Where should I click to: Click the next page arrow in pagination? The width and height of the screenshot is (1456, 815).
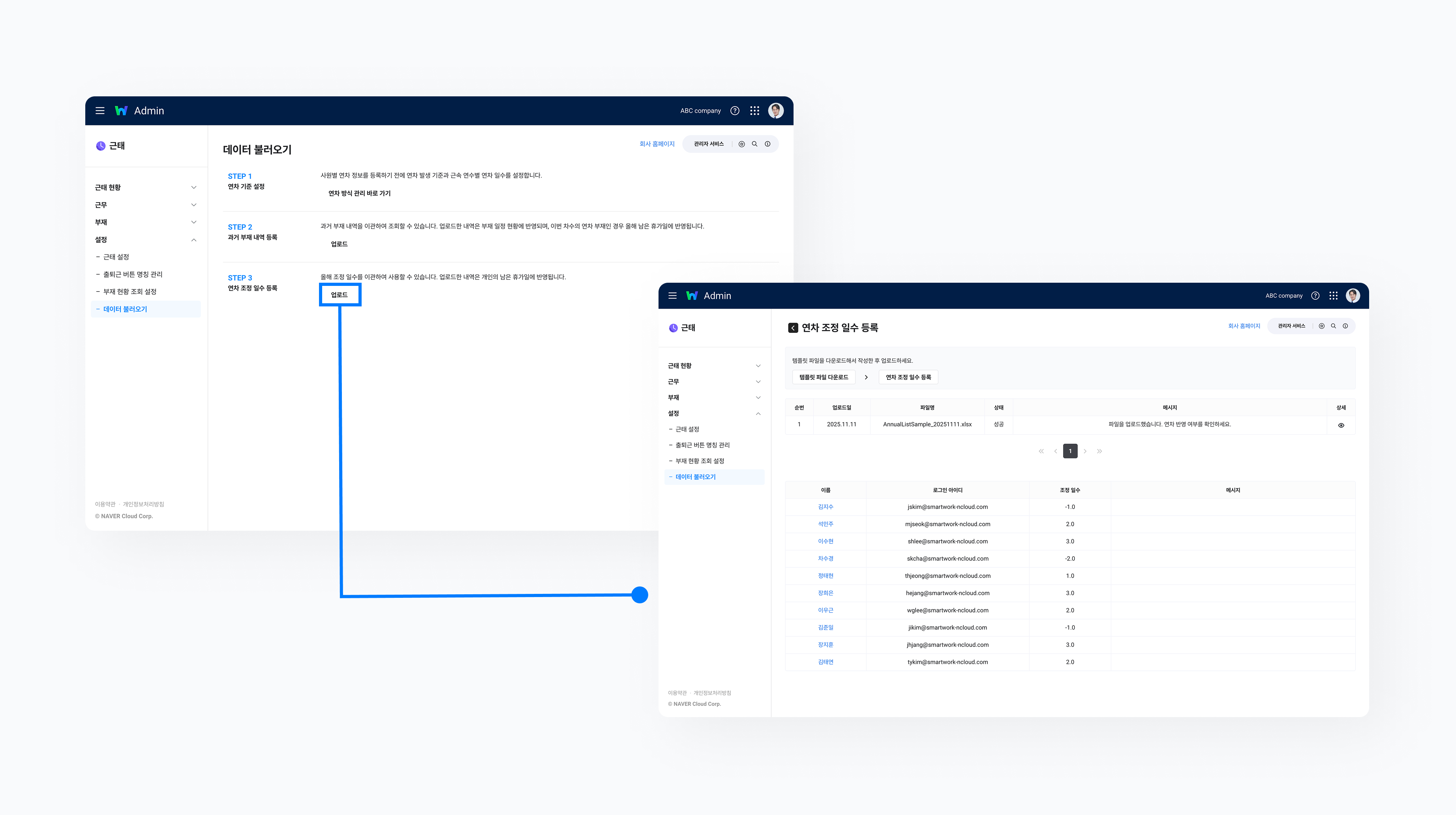tap(1085, 451)
